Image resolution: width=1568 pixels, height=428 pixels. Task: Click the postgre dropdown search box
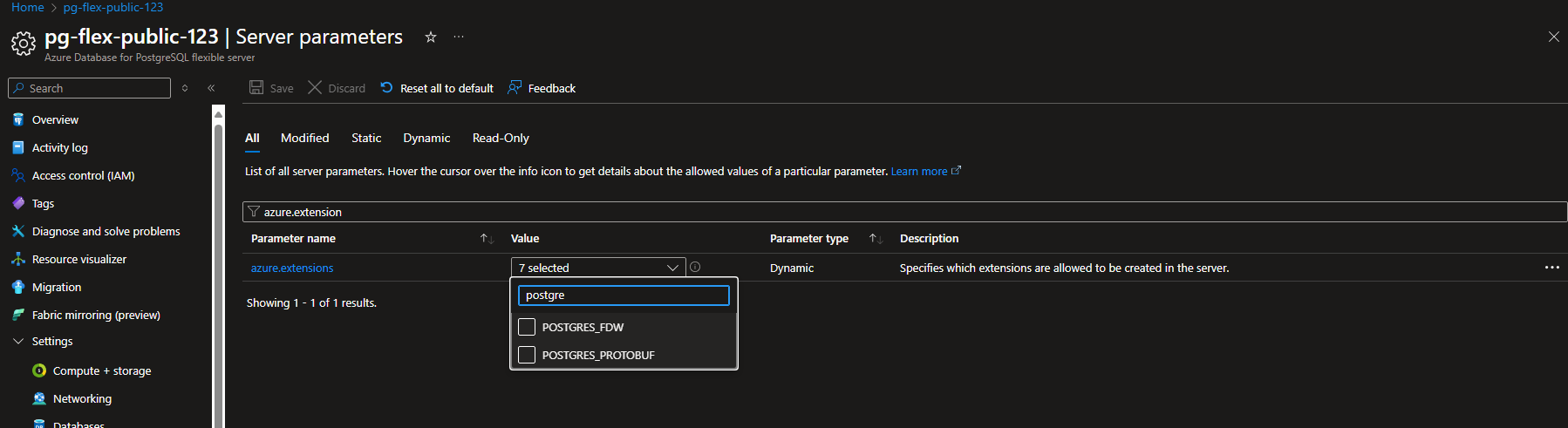(x=624, y=296)
